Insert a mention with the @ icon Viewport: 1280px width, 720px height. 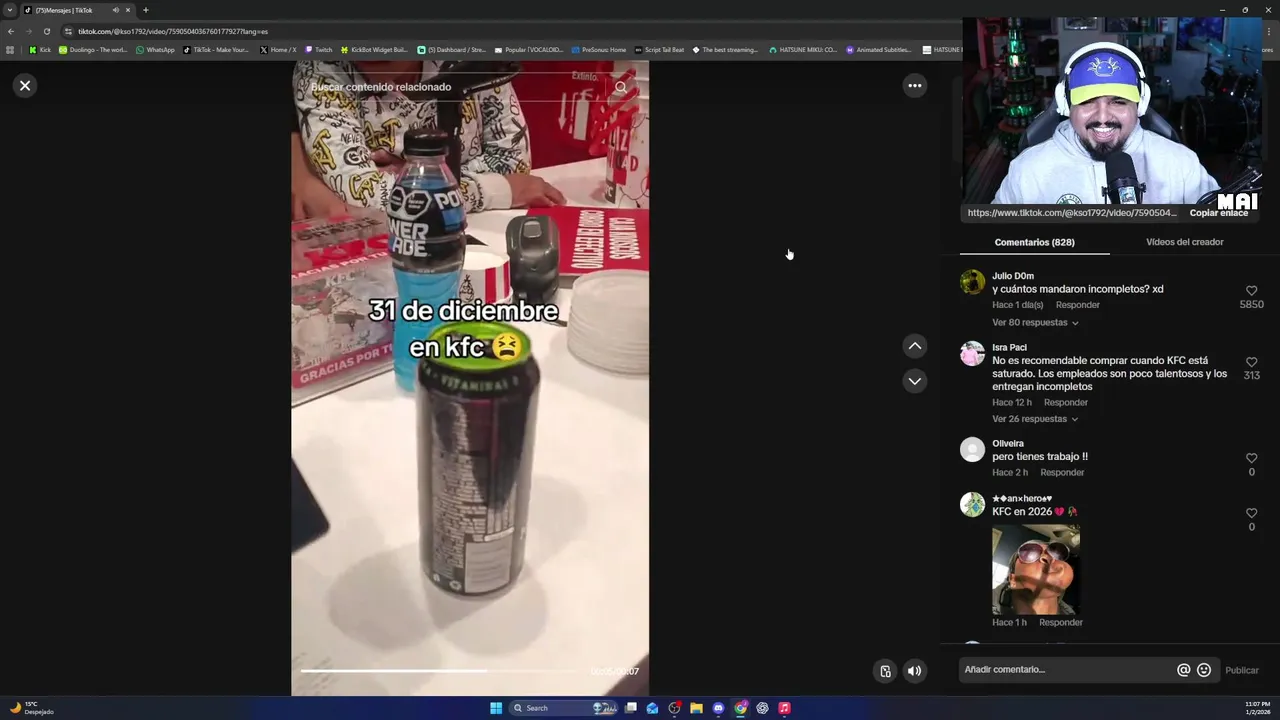[x=1183, y=670]
